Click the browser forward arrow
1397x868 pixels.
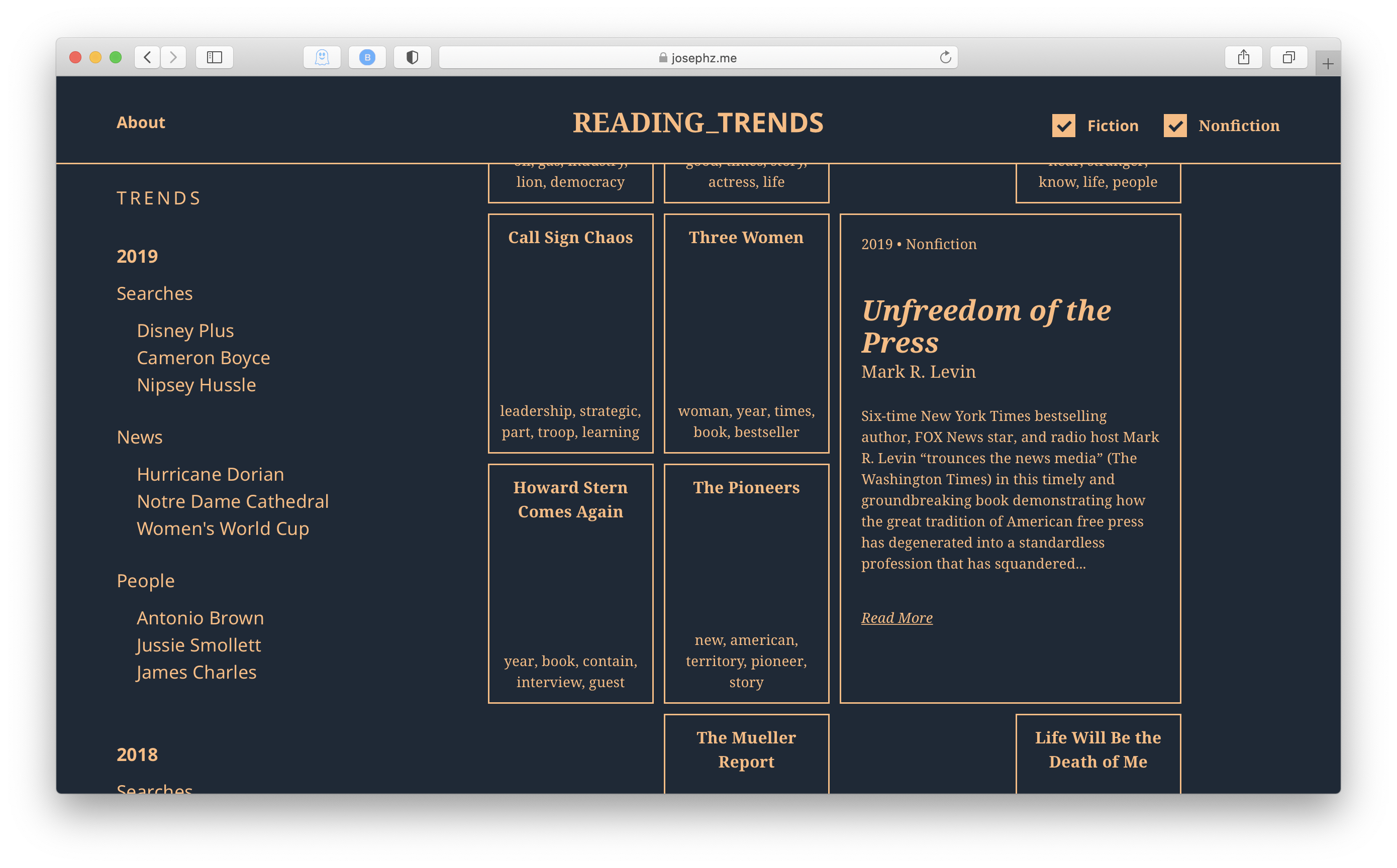(x=173, y=57)
